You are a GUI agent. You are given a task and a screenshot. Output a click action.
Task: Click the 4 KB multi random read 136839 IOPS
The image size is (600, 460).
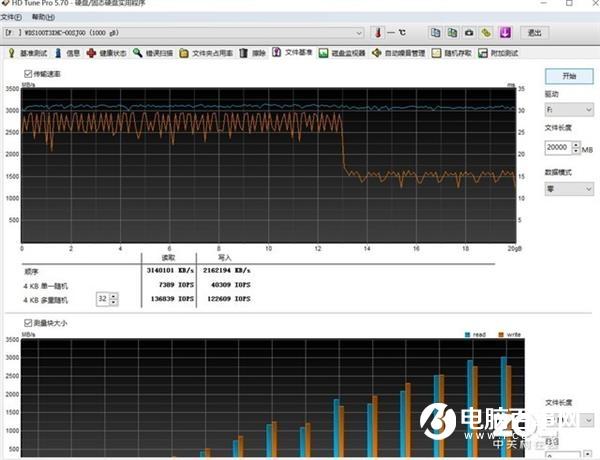[x=172, y=299]
